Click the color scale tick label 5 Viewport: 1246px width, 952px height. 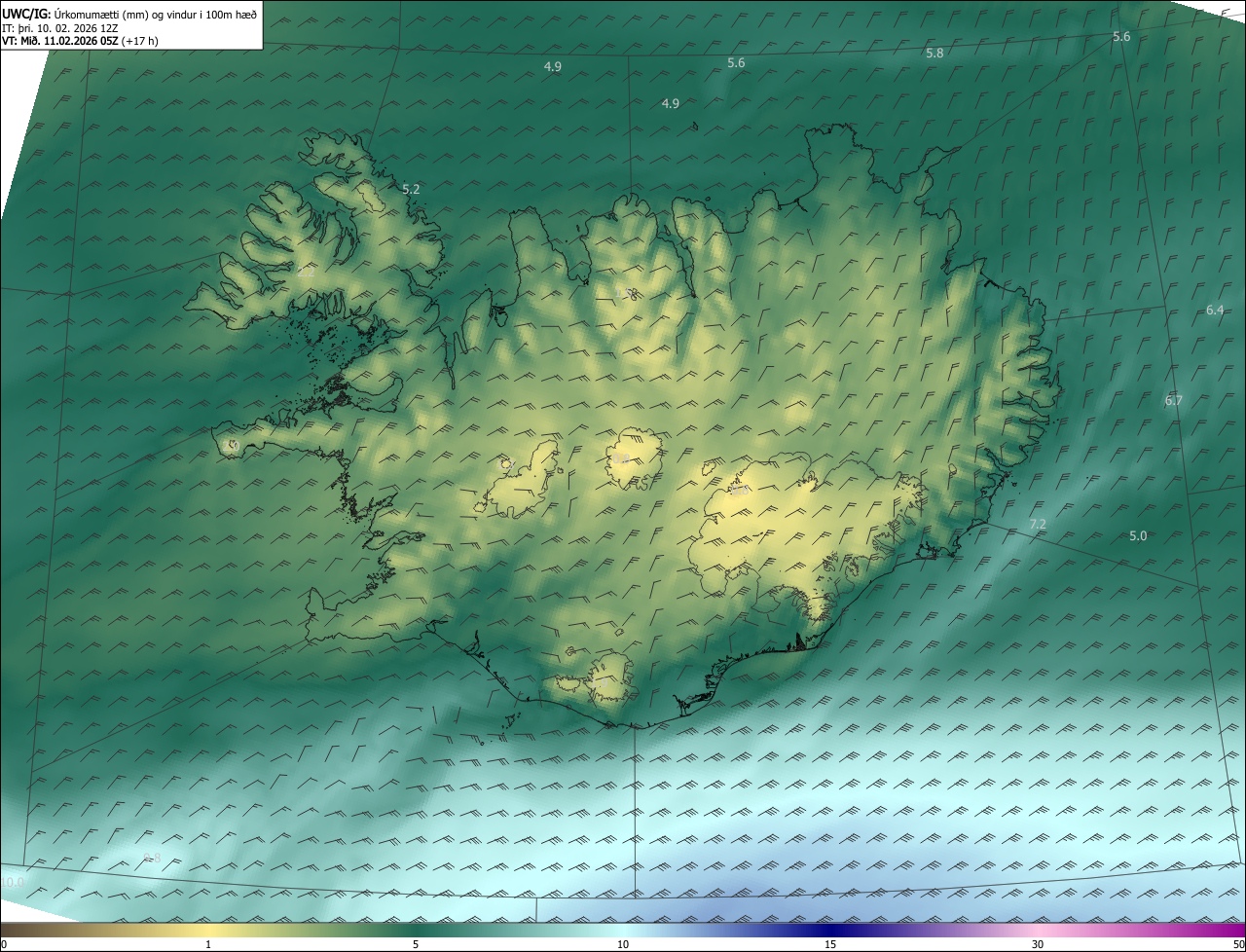[x=416, y=944]
